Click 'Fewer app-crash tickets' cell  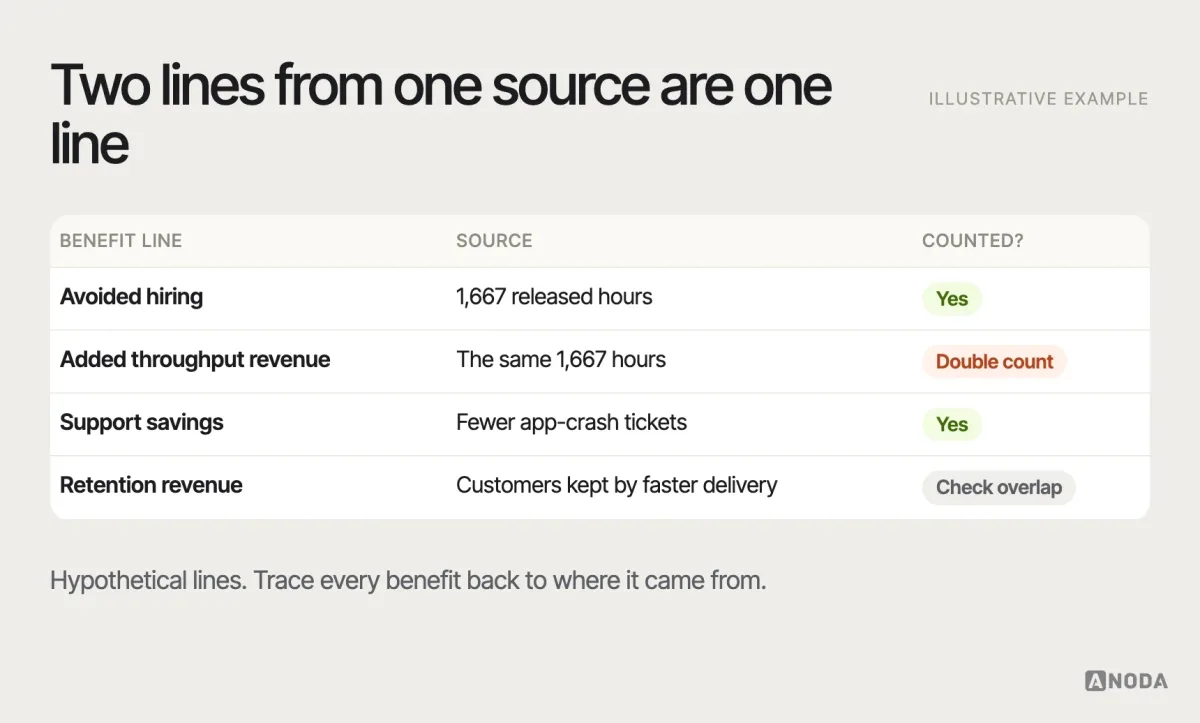(572, 422)
